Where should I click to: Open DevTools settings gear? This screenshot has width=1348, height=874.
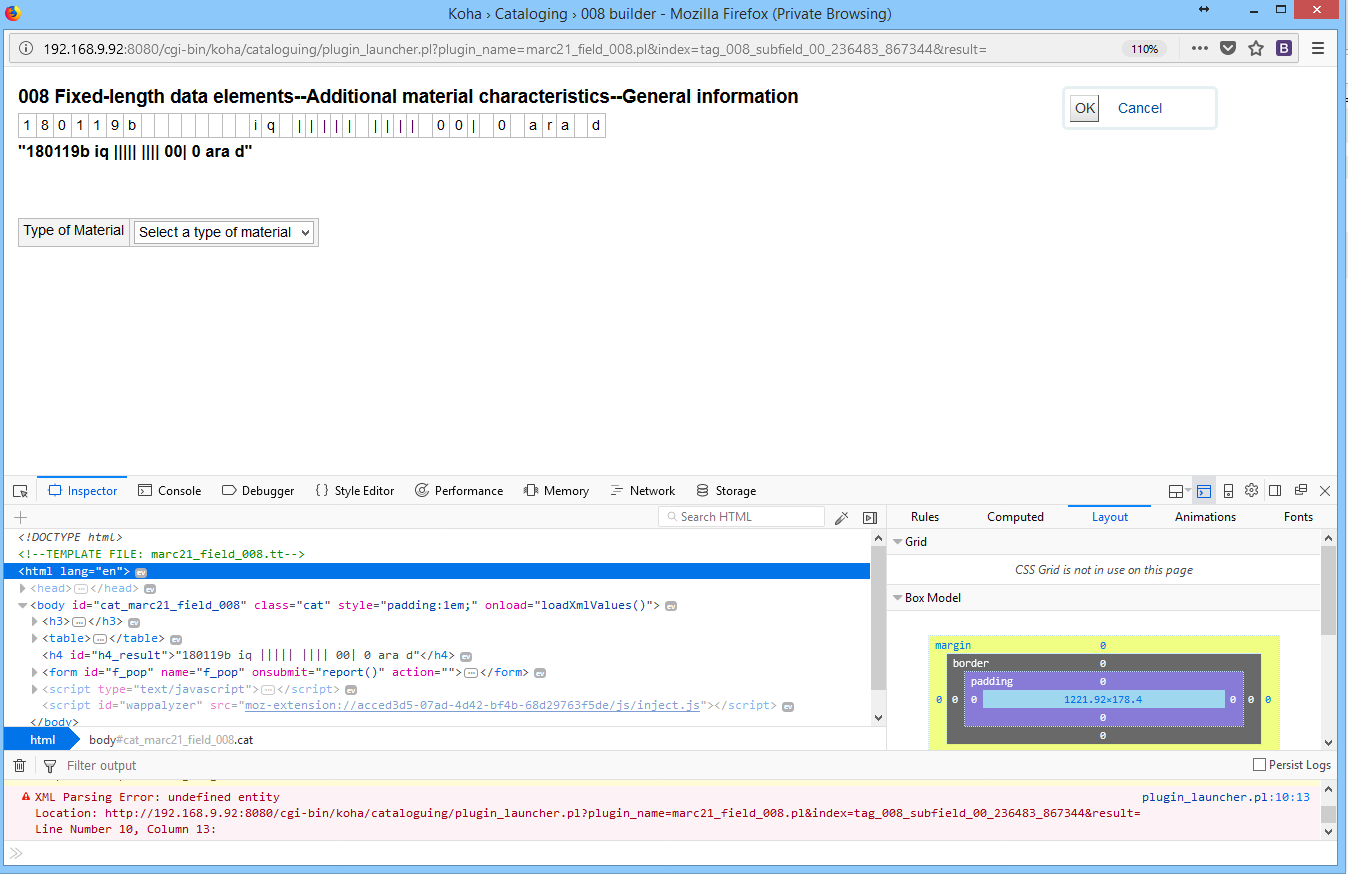1251,491
